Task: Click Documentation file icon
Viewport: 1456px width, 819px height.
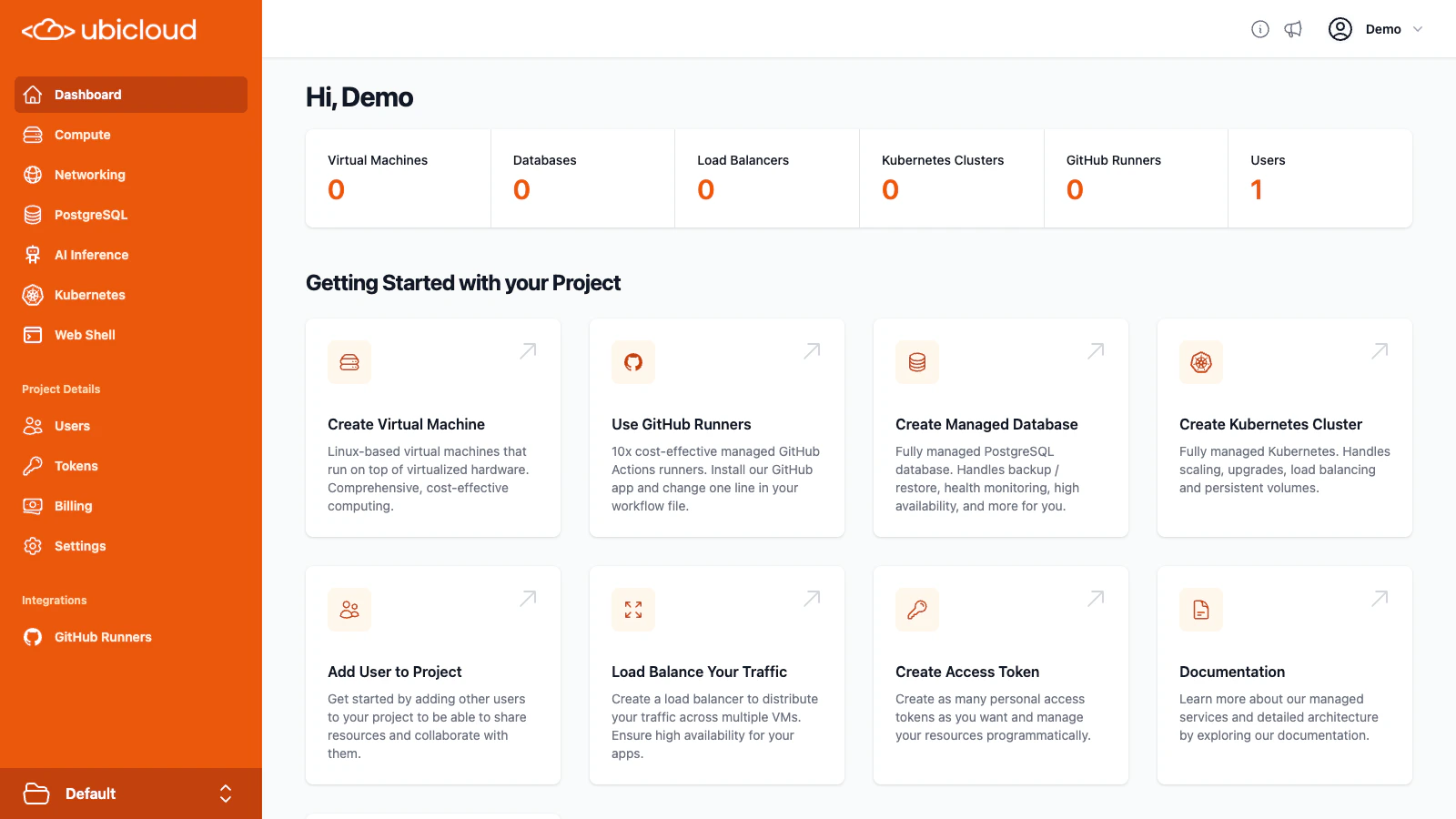Action: (x=1201, y=610)
